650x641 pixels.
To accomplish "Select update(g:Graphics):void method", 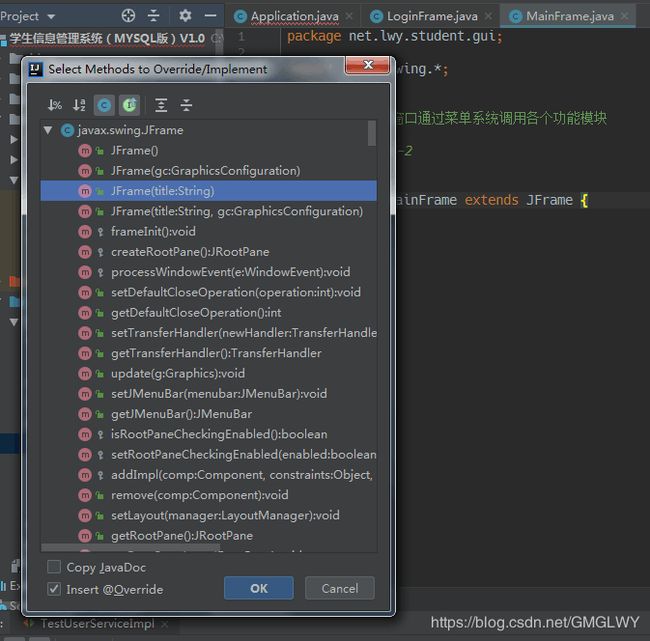I will (209, 374).
